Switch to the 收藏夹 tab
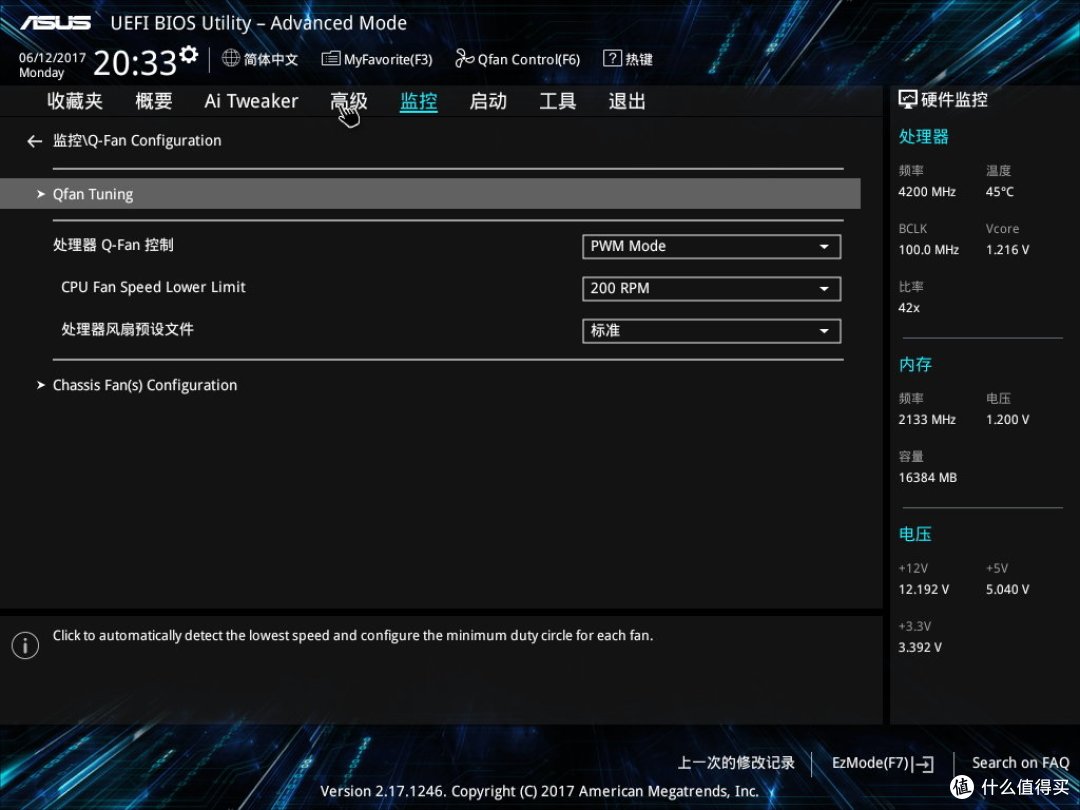This screenshot has height=810, width=1080. tap(74, 101)
